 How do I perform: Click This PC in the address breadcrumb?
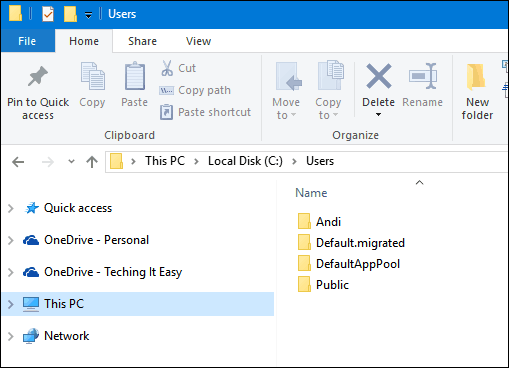coord(165,161)
